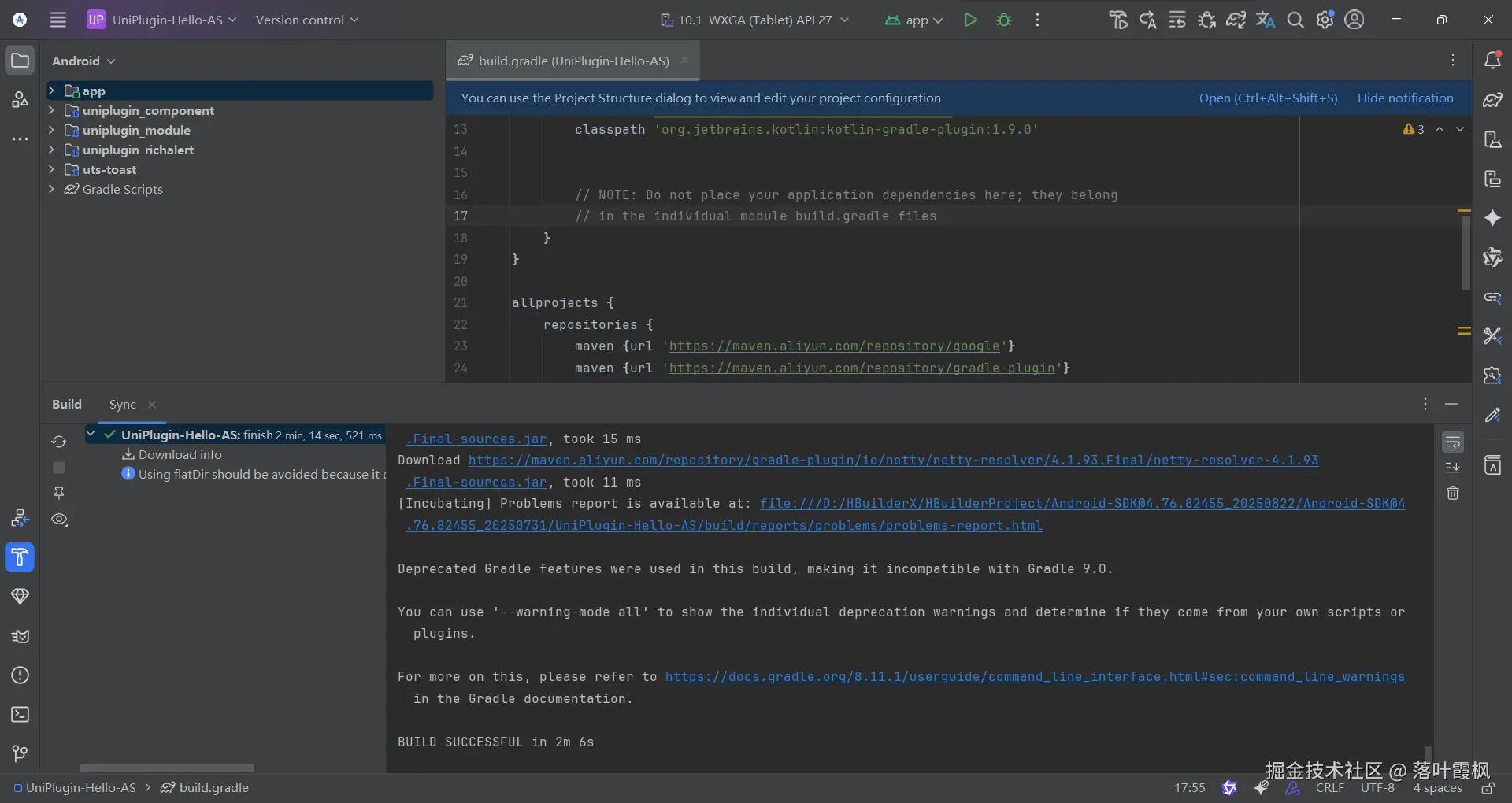Toggle pin tab in Build panel
This screenshot has height=803, width=1512.
click(59, 493)
